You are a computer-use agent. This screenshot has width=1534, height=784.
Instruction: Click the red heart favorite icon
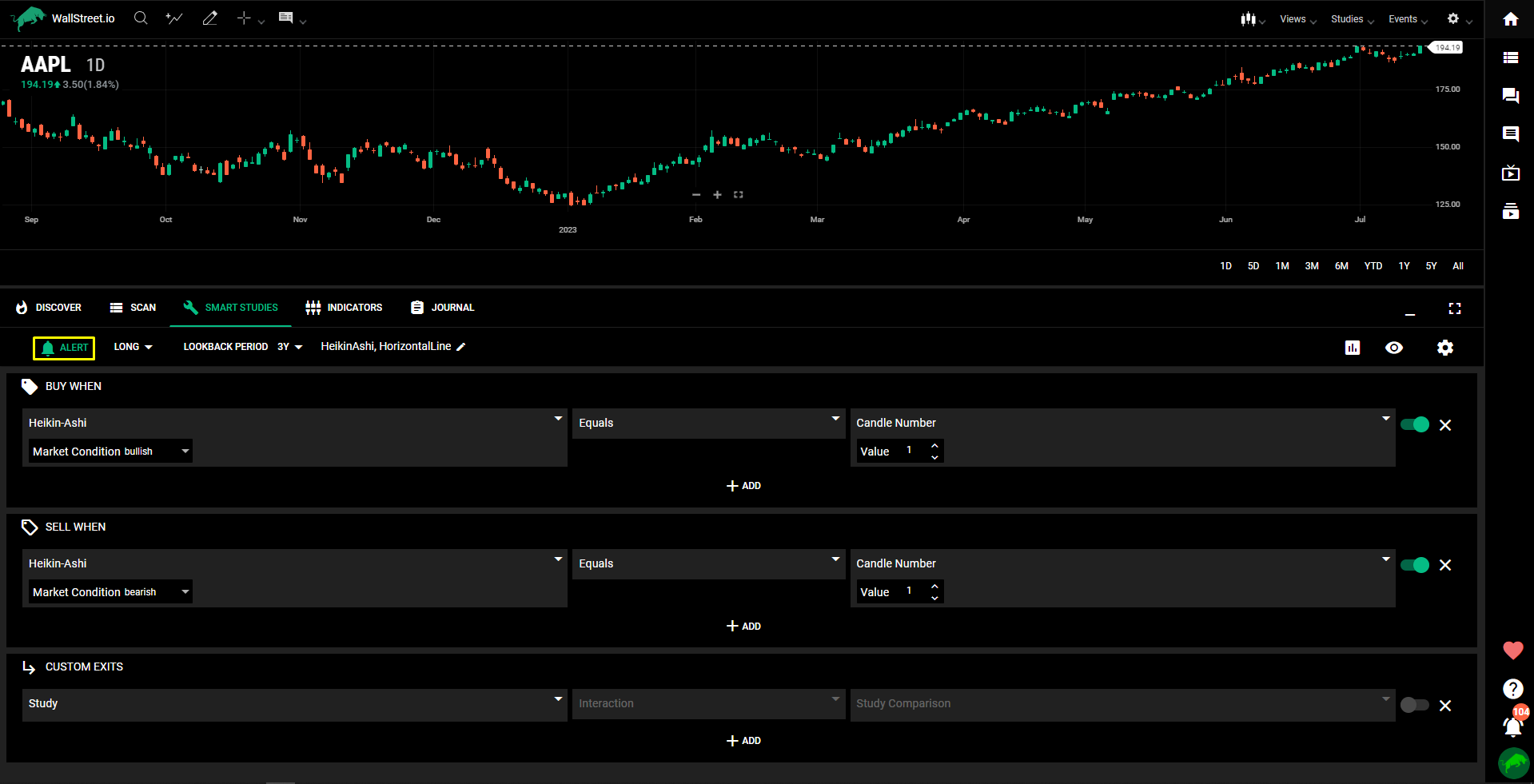point(1513,651)
